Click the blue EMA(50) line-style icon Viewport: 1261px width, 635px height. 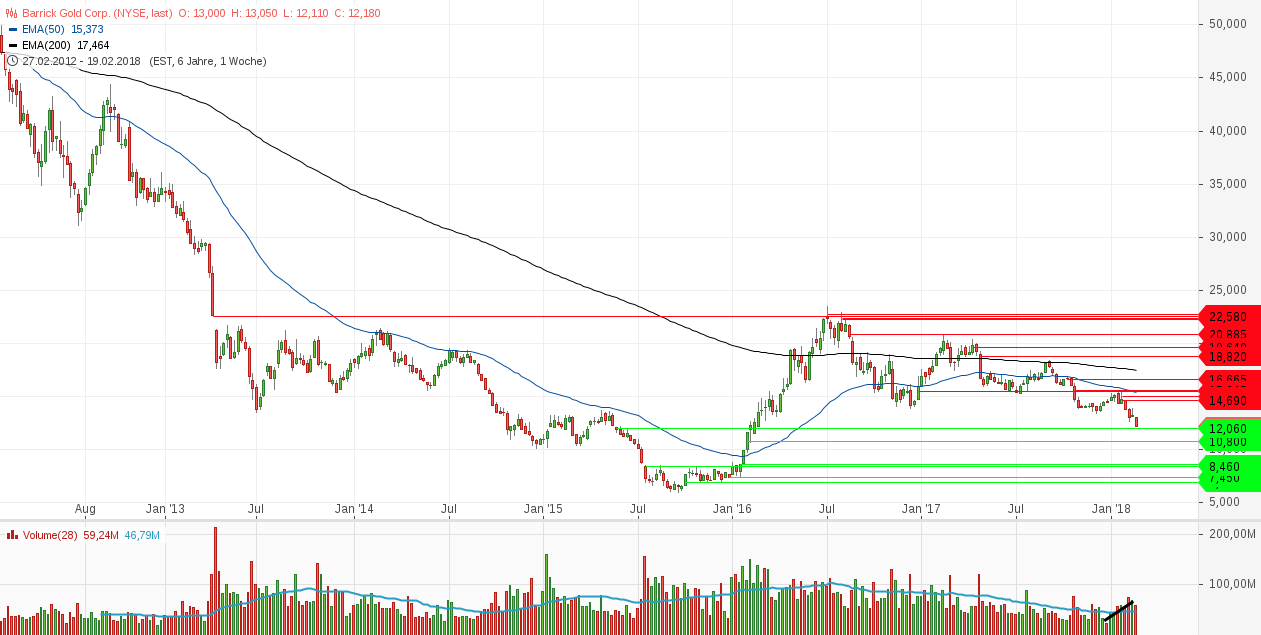(11, 29)
